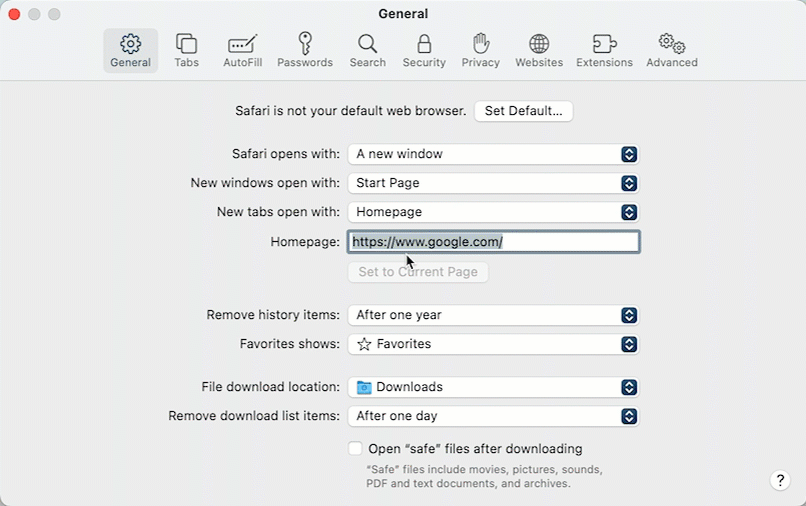Open the 'File download location' dropdown
The height and width of the screenshot is (506, 806).
[493, 387]
